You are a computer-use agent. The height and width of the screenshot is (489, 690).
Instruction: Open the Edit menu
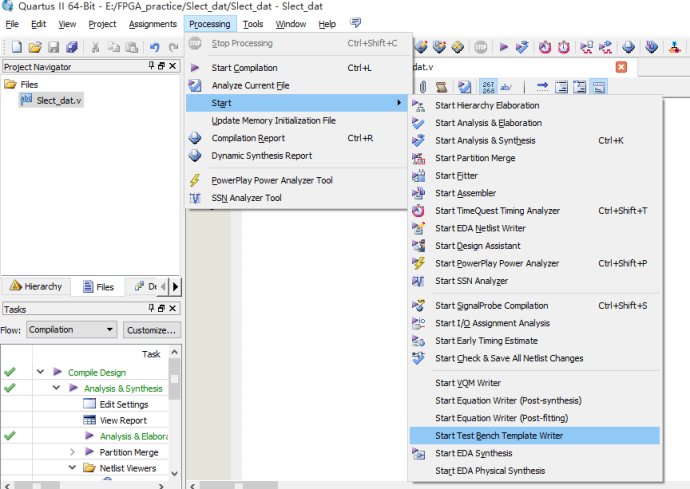point(38,24)
